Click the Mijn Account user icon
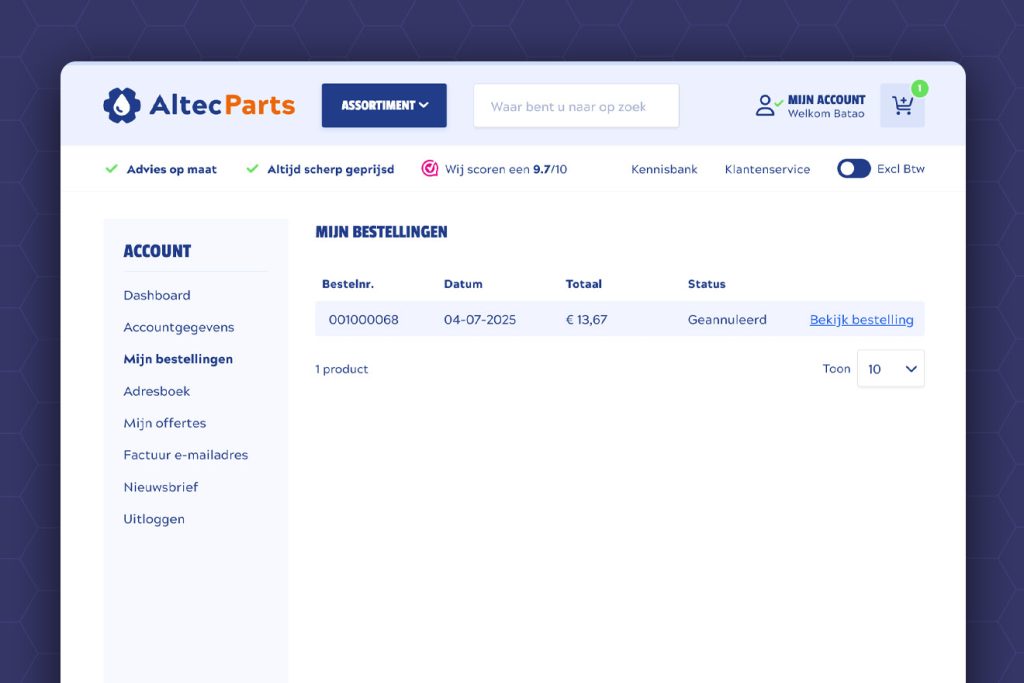 click(766, 106)
